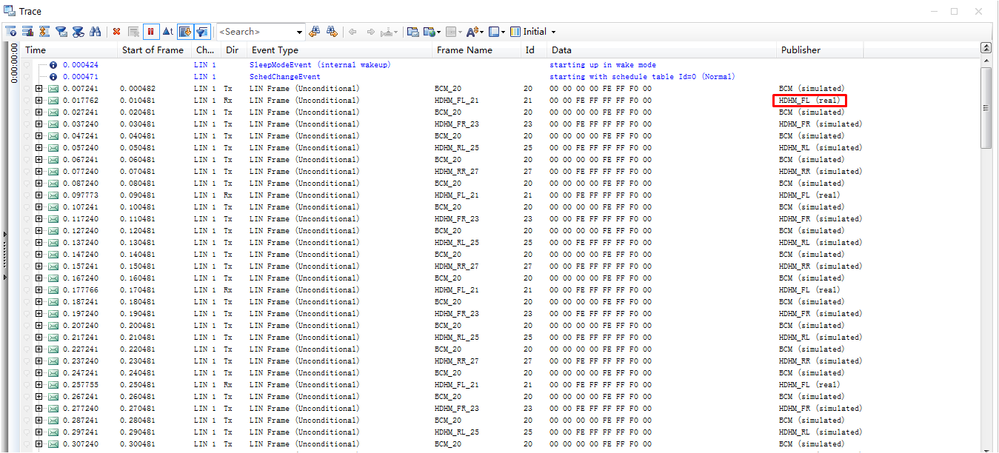Click the Publisher column header
Viewport: 999px width, 453px height.
pos(820,50)
